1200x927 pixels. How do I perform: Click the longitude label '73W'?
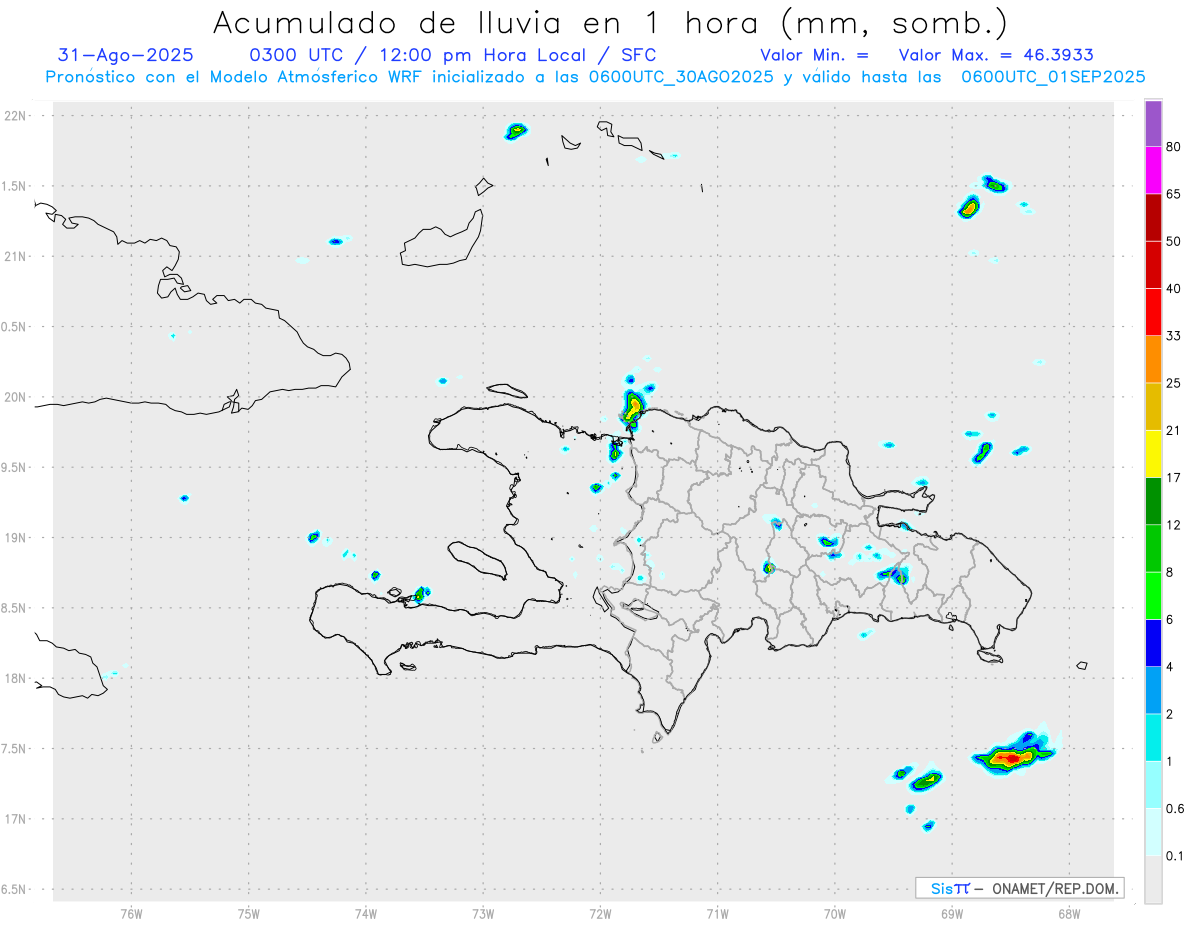[x=483, y=913]
